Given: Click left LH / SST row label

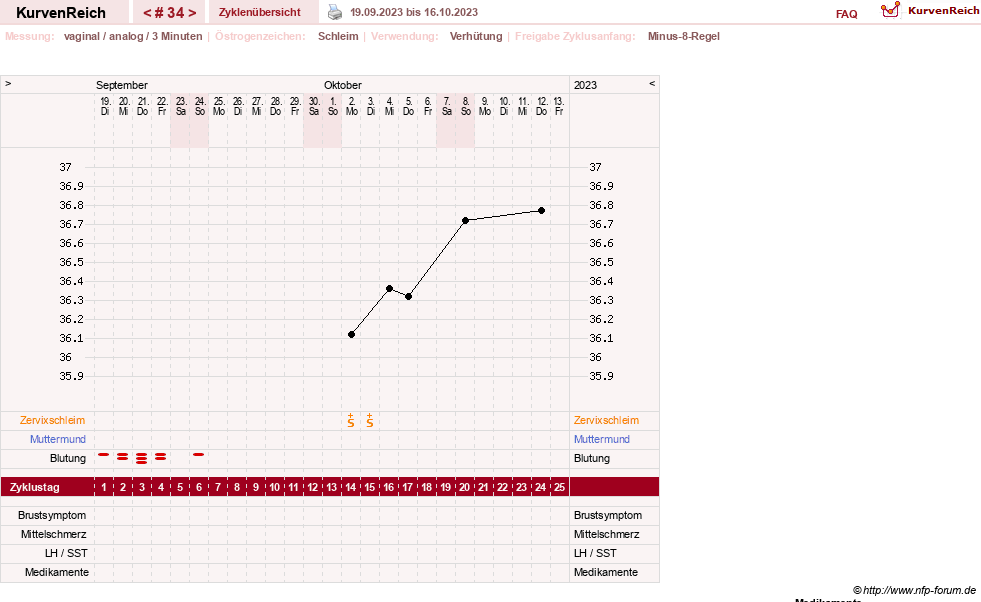Looking at the screenshot, I should (66, 553).
